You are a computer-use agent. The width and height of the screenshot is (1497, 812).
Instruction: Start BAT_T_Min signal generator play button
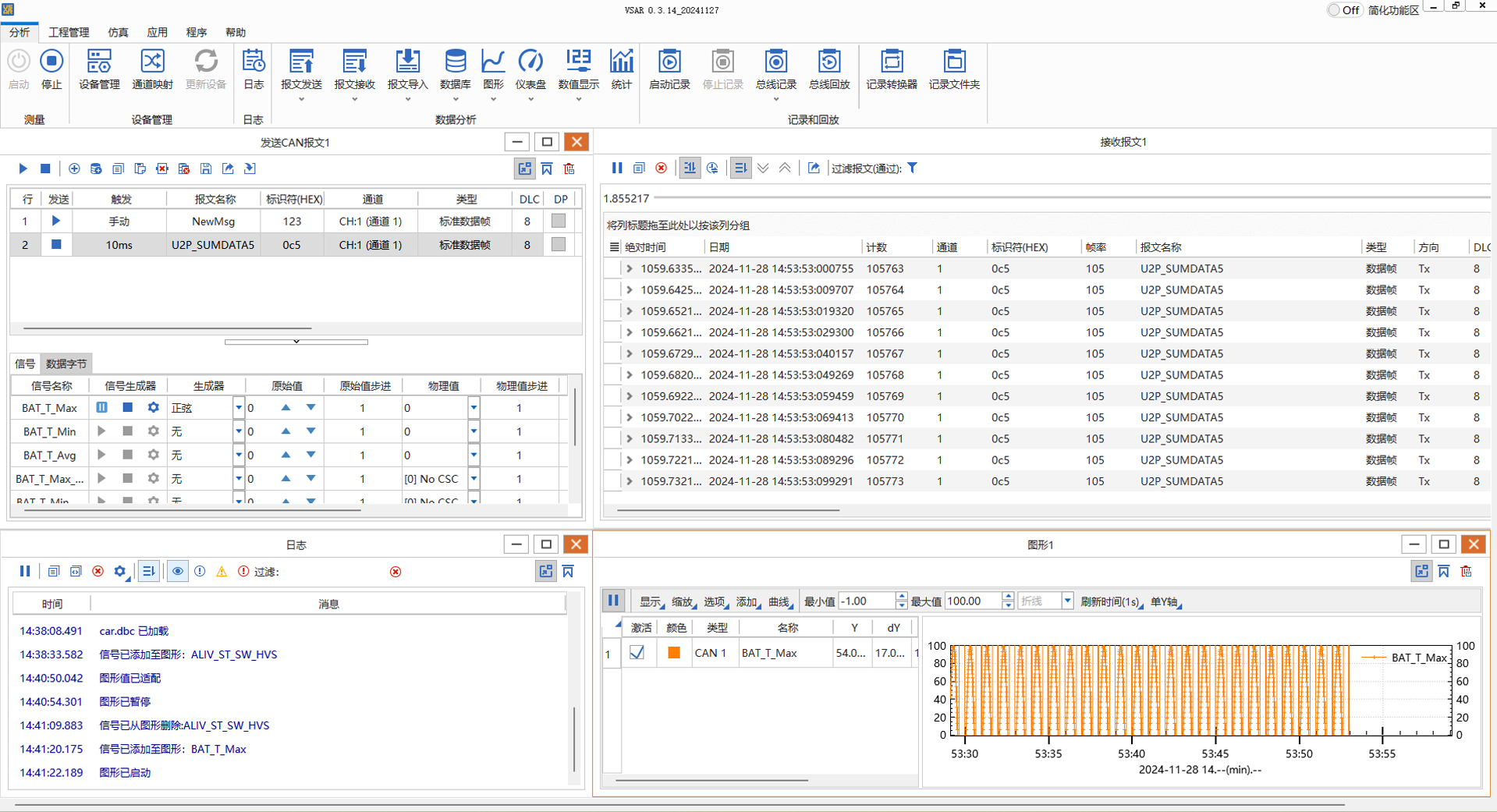102,431
